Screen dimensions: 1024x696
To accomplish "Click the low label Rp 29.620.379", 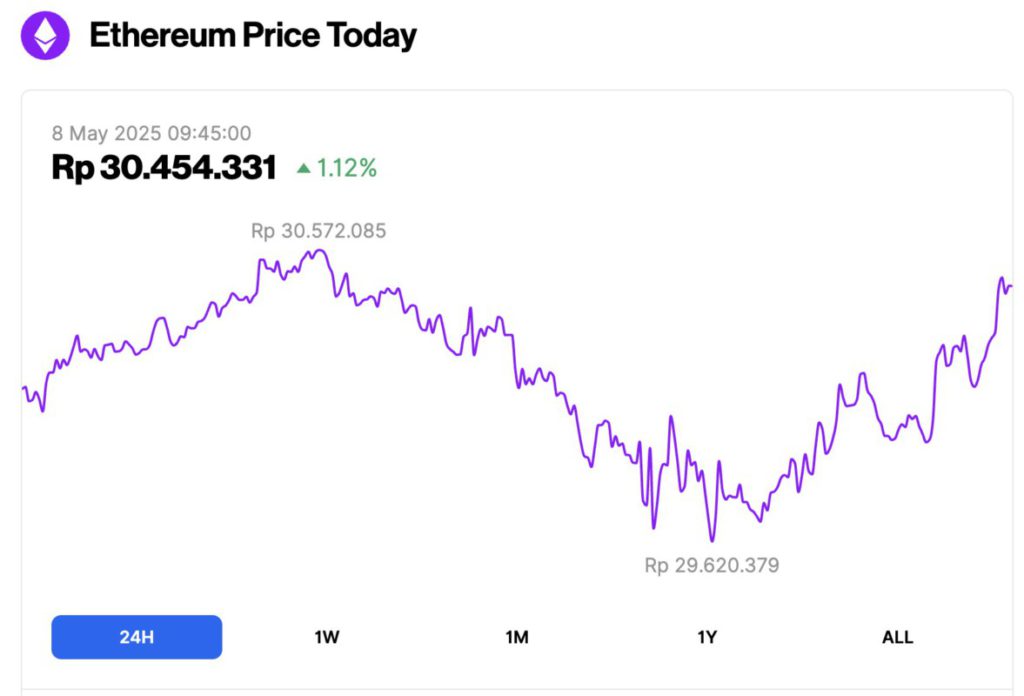I will (712, 565).
